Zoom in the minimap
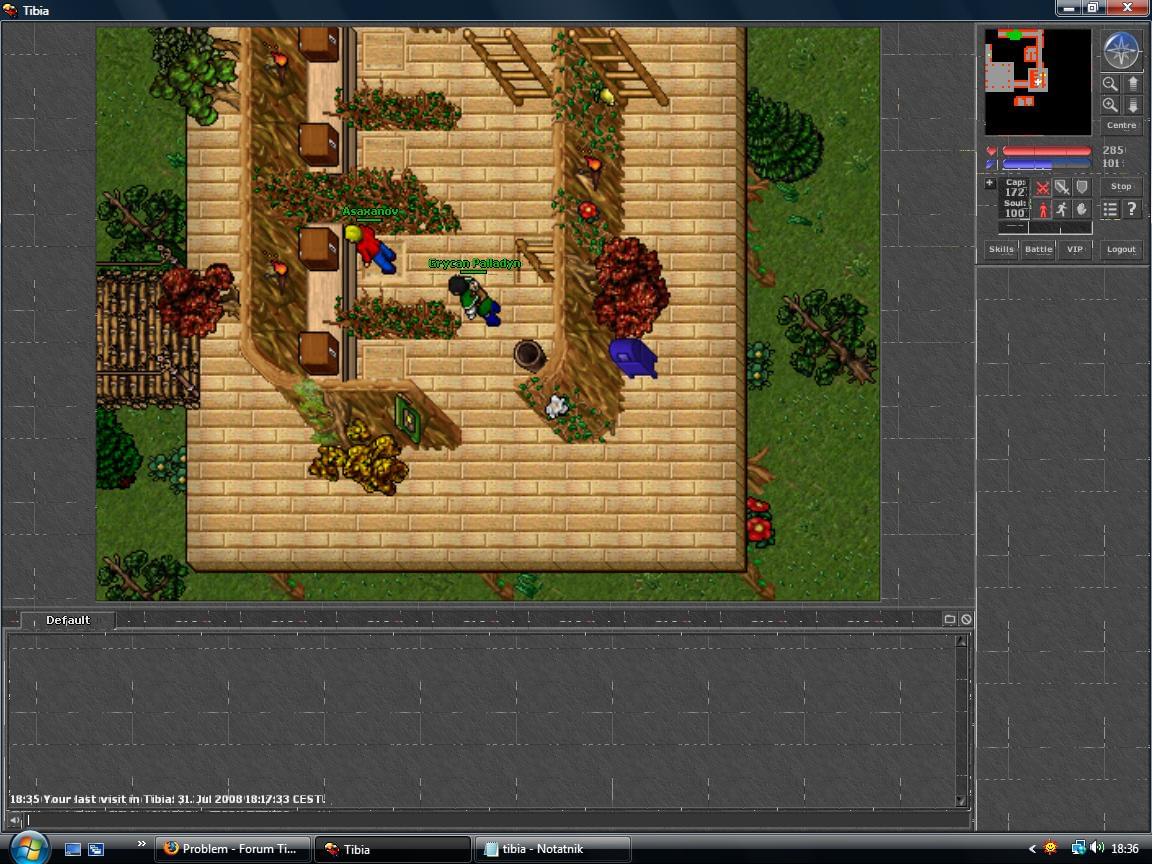The height and width of the screenshot is (864, 1152). click(1110, 105)
